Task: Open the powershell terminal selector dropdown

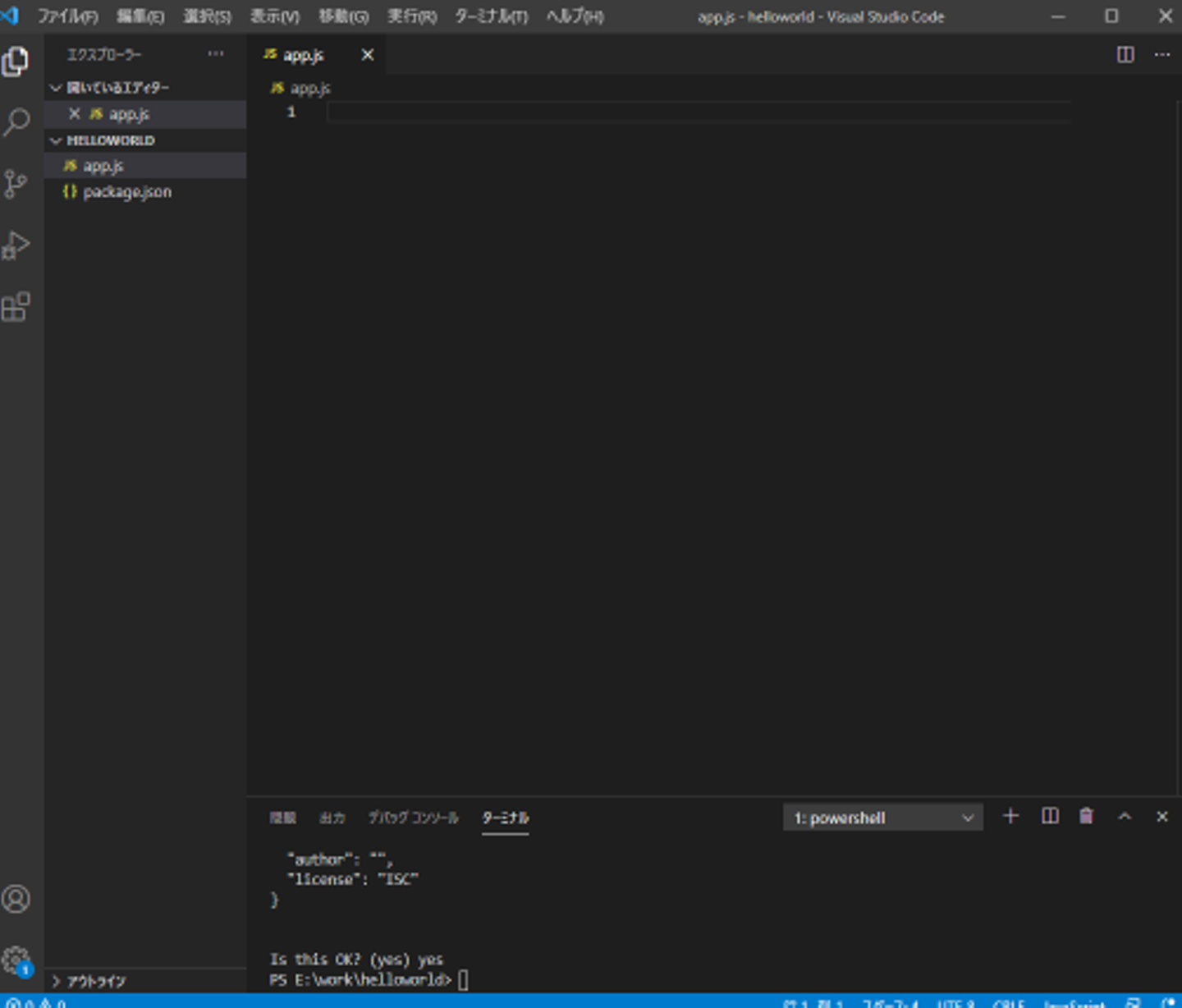Action: 882,818
